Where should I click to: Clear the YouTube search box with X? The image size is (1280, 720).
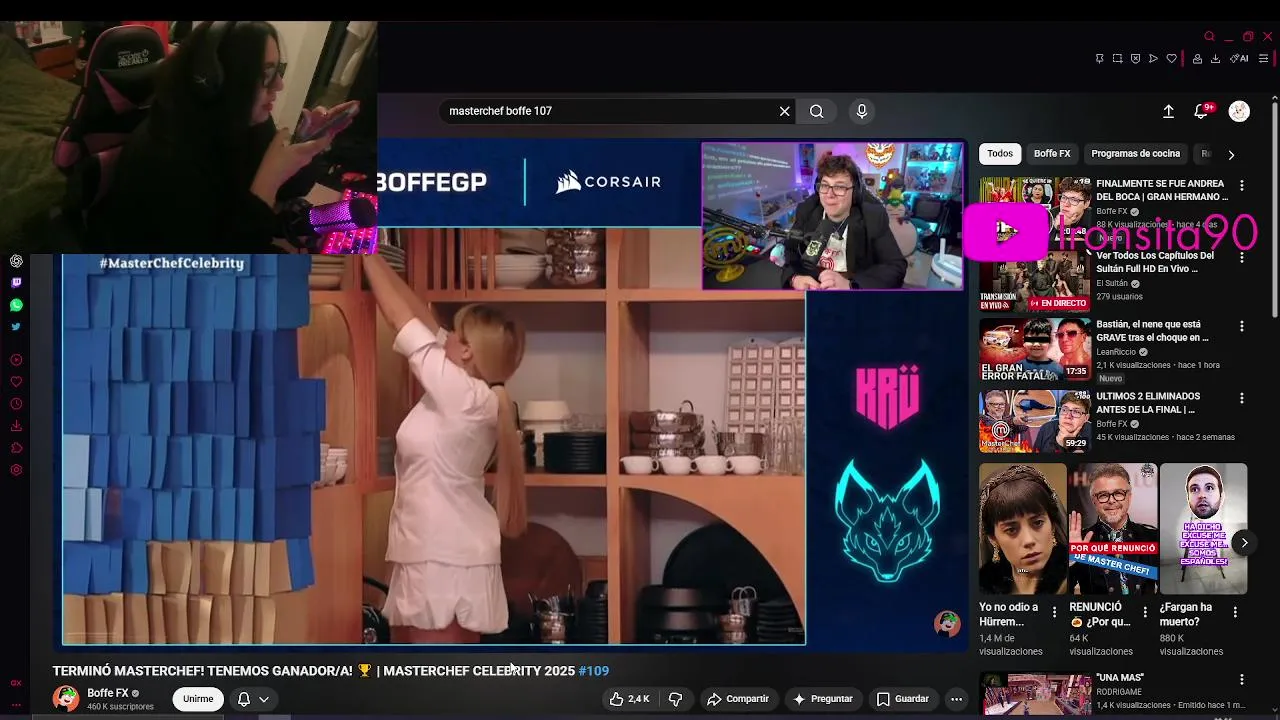[x=784, y=111]
